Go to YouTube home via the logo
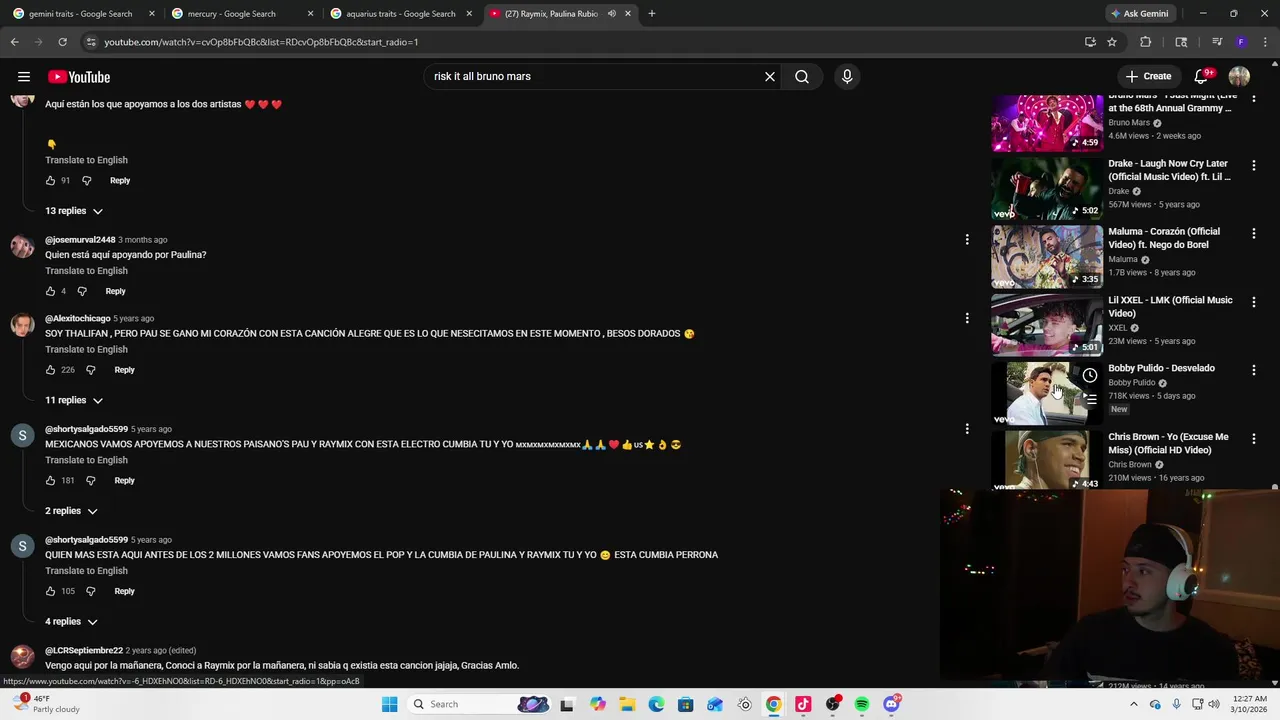Image resolution: width=1280 pixels, height=720 pixels. [x=79, y=77]
